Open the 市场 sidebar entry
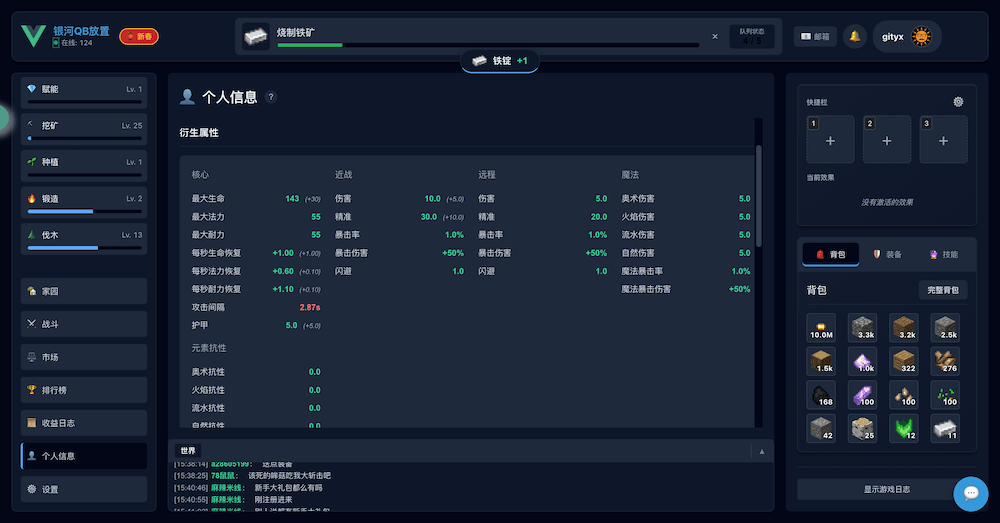The image size is (1000, 523). [x=84, y=357]
